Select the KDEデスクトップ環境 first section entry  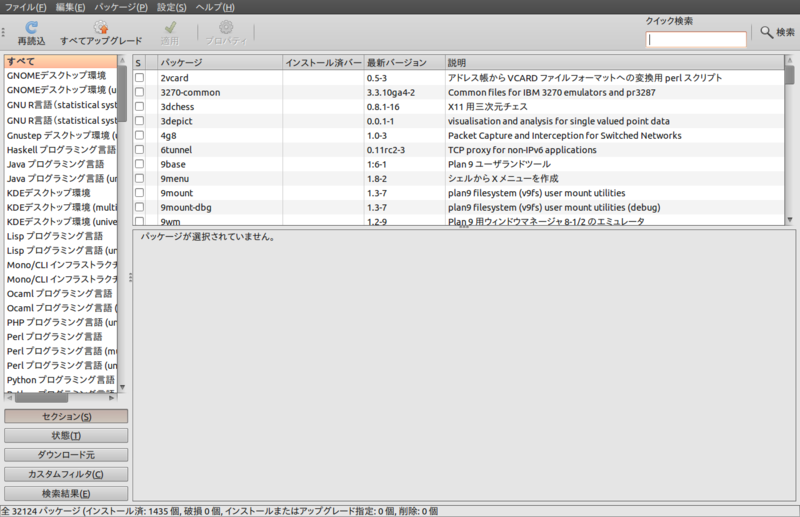61,193
